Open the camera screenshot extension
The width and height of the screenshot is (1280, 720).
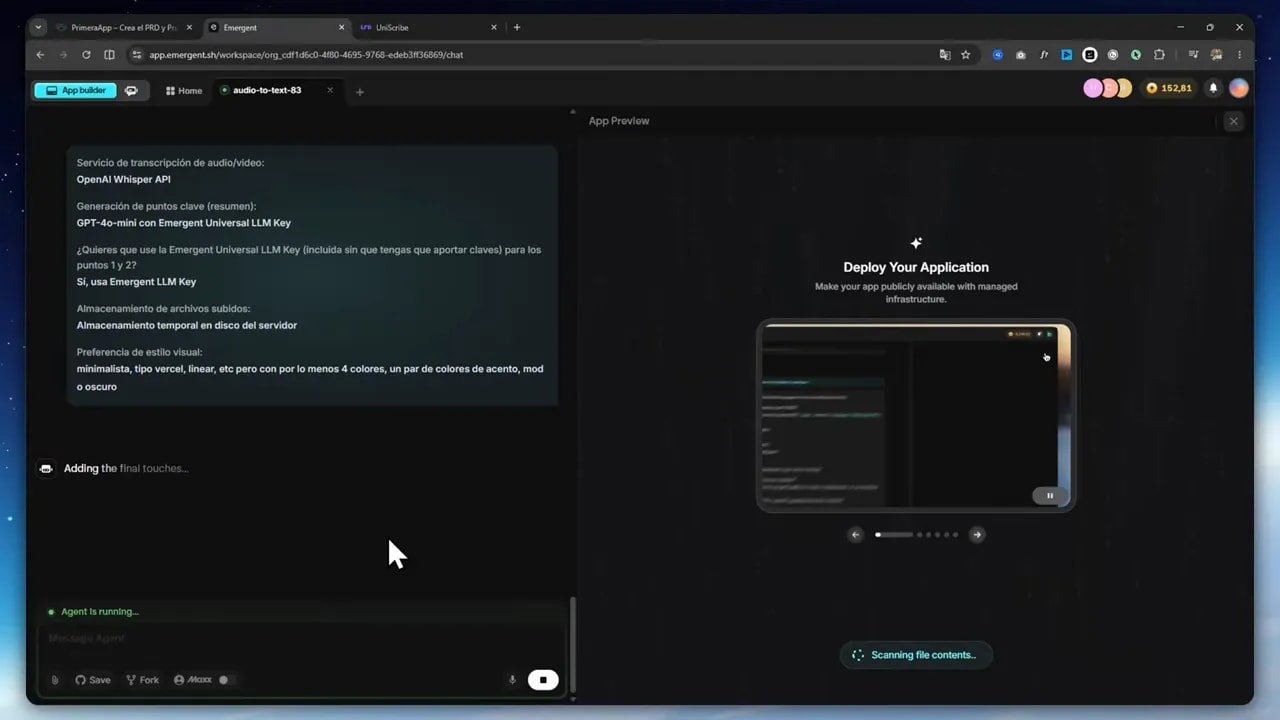click(x=1021, y=55)
